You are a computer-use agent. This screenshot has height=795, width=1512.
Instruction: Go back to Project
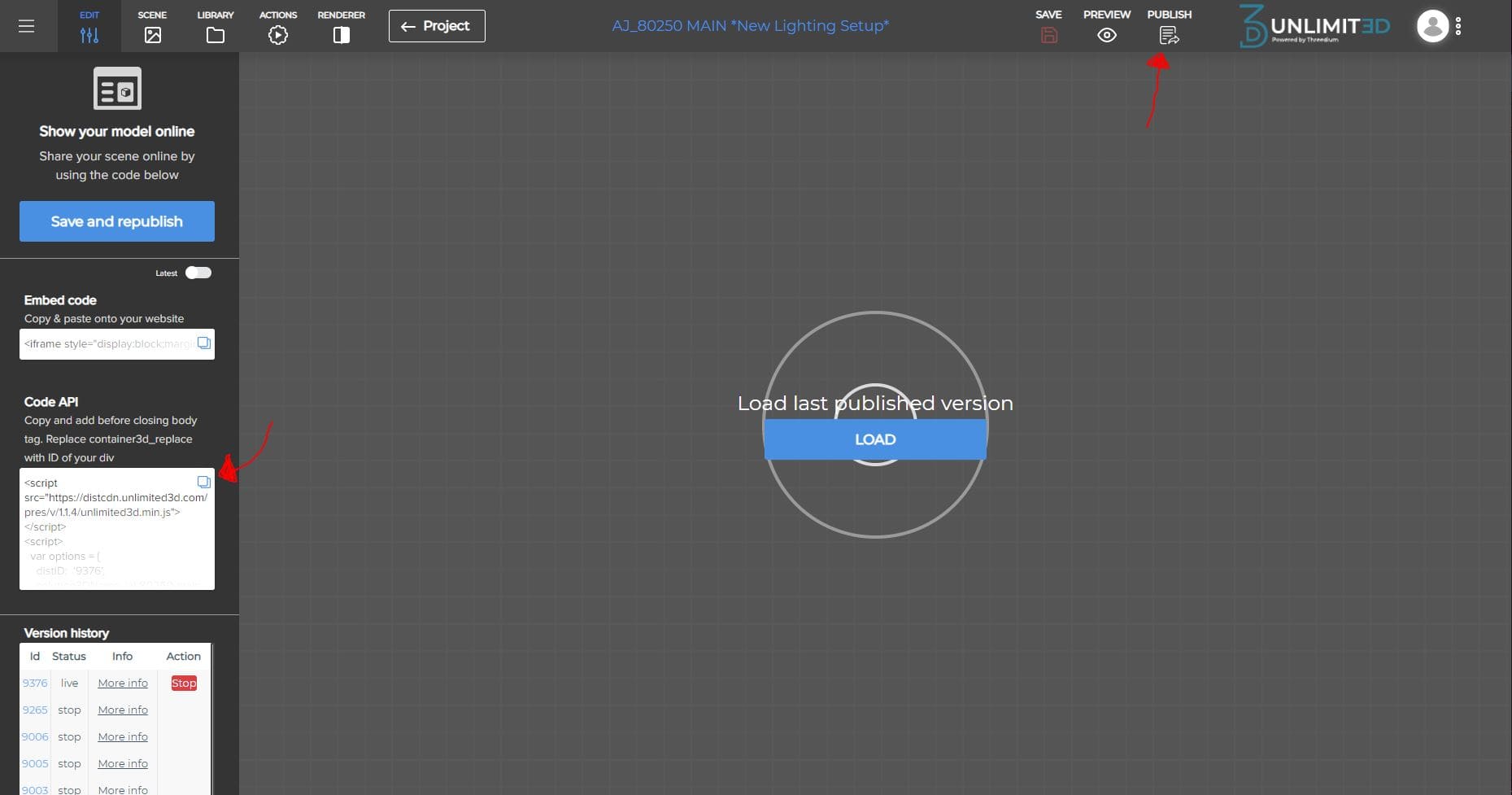437,26
